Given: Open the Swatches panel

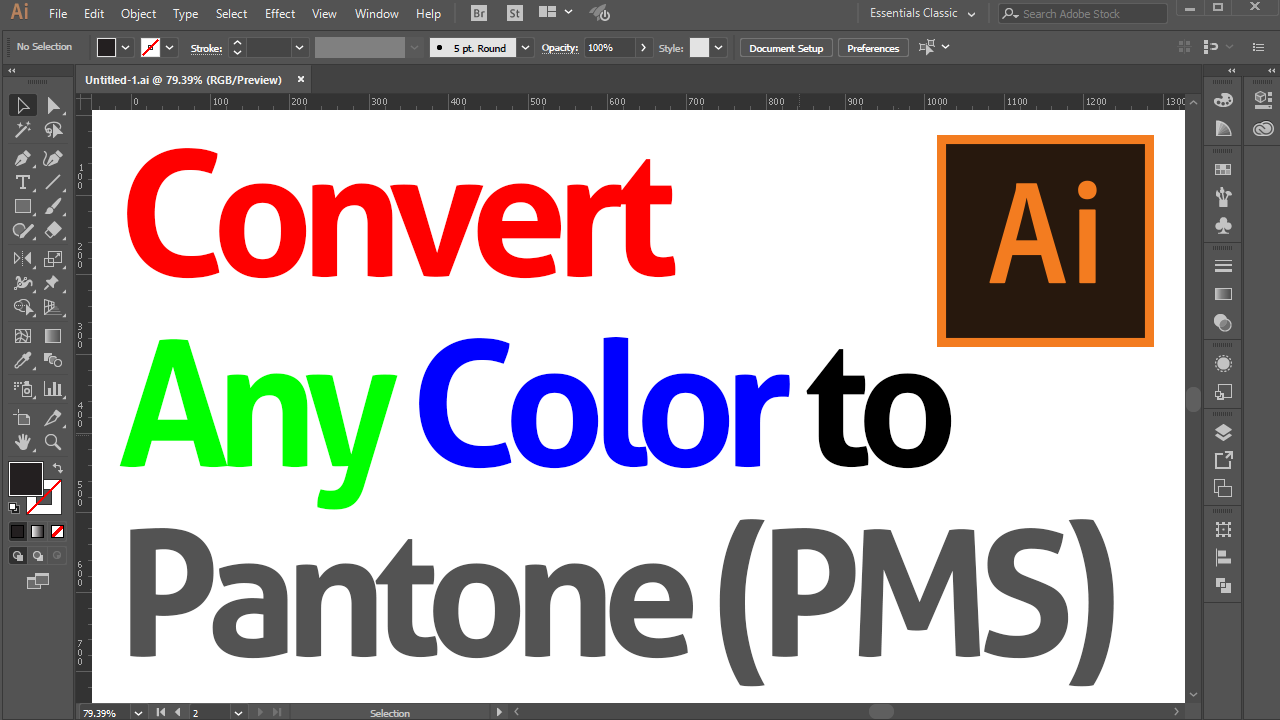Looking at the screenshot, I should [1222, 168].
